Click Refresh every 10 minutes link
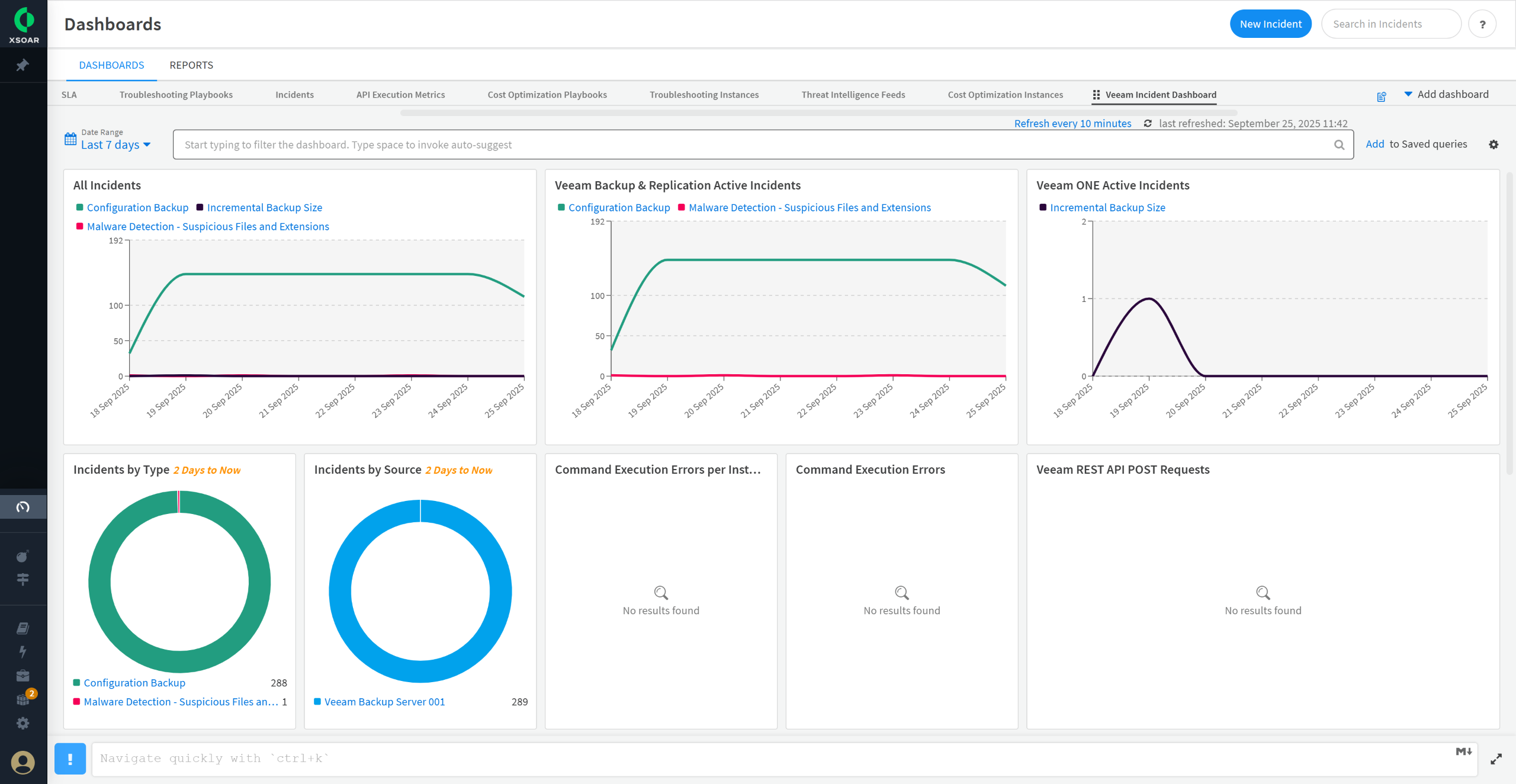The width and height of the screenshot is (1516, 784). click(x=1072, y=123)
